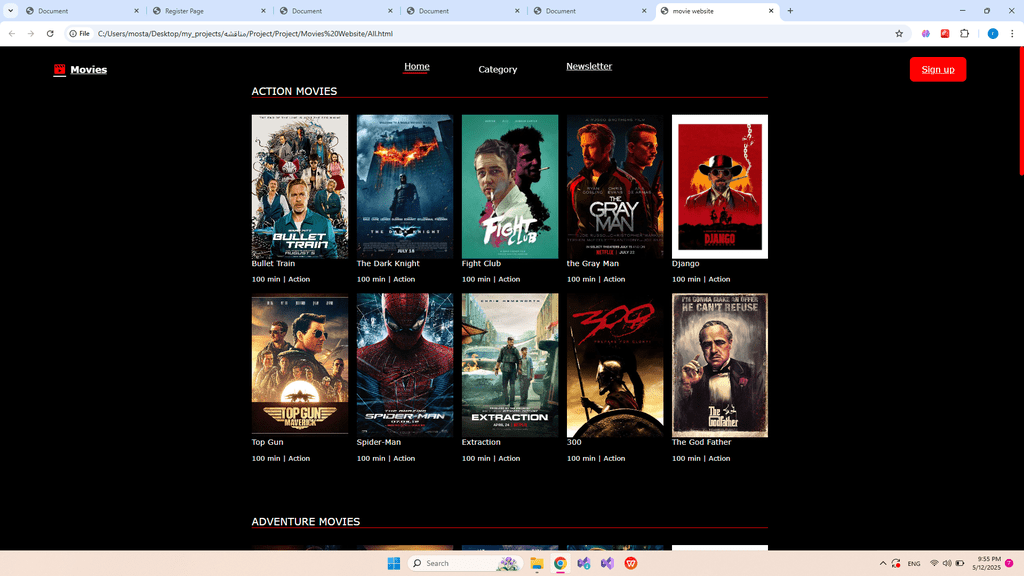Image resolution: width=1024 pixels, height=576 pixels.
Task: Open the Home navigation link
Action: click(x=417, y=67)
